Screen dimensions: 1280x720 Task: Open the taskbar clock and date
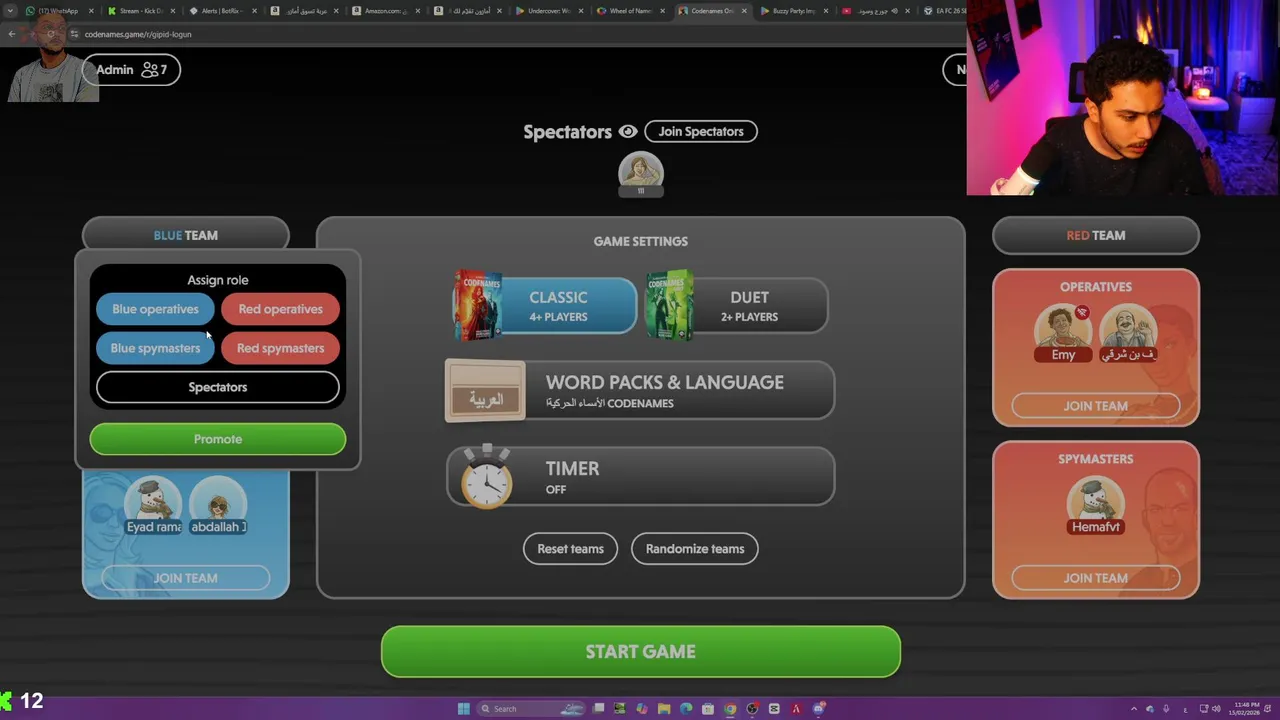(x=1245, y=709)
